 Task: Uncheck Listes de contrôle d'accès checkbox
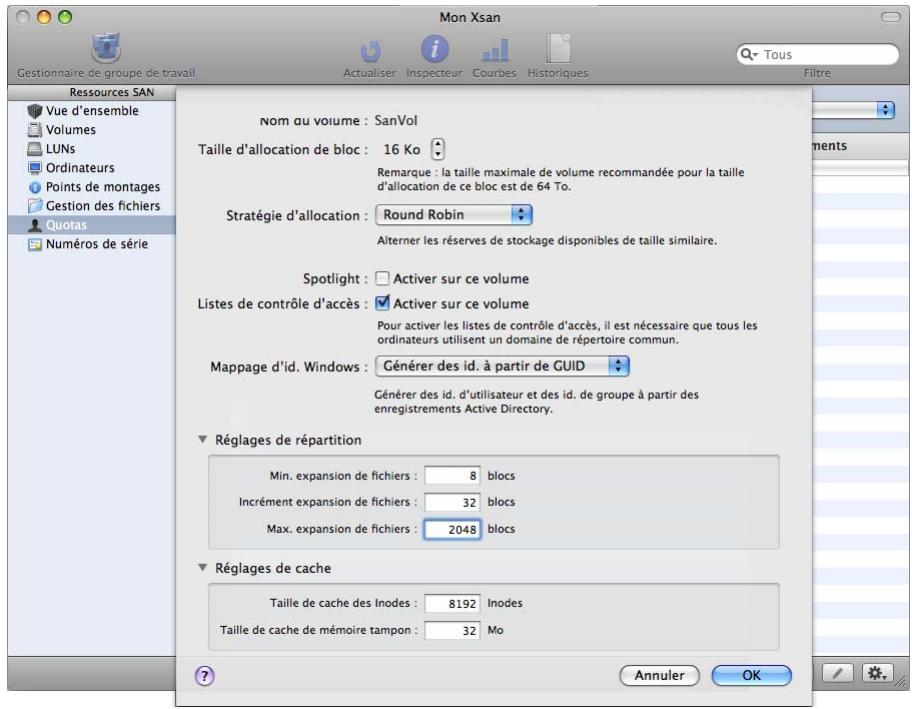click(382, 303)
